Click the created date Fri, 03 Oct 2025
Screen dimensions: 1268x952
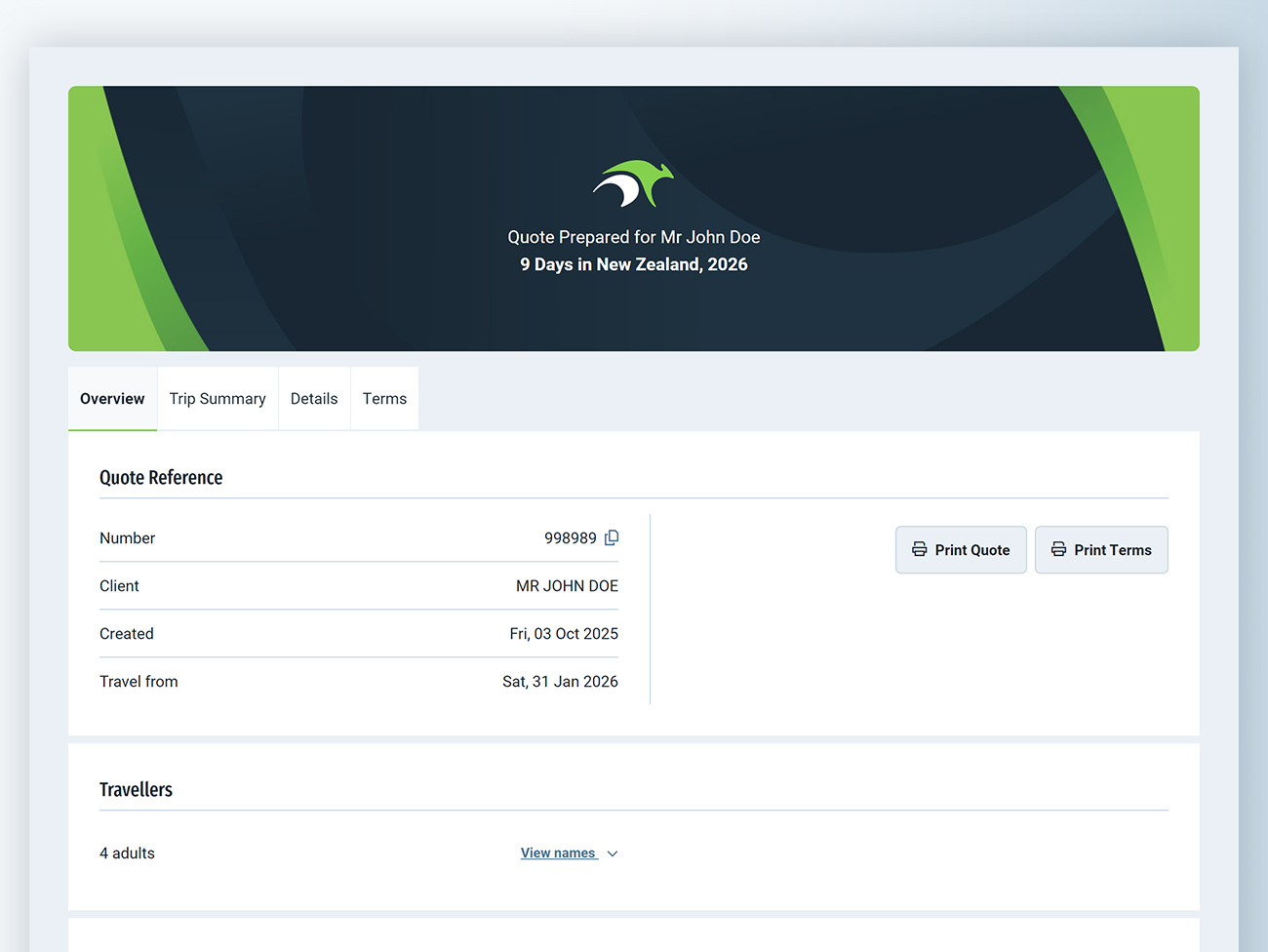(564, 634)
